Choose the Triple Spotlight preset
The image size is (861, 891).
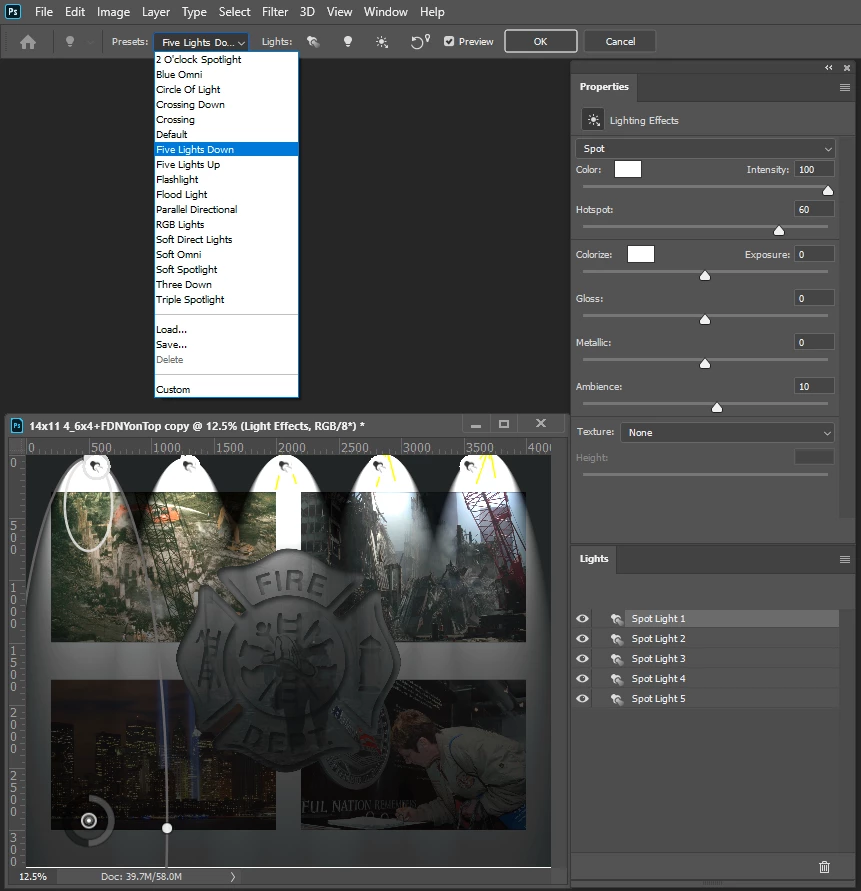tap(226, 299)
